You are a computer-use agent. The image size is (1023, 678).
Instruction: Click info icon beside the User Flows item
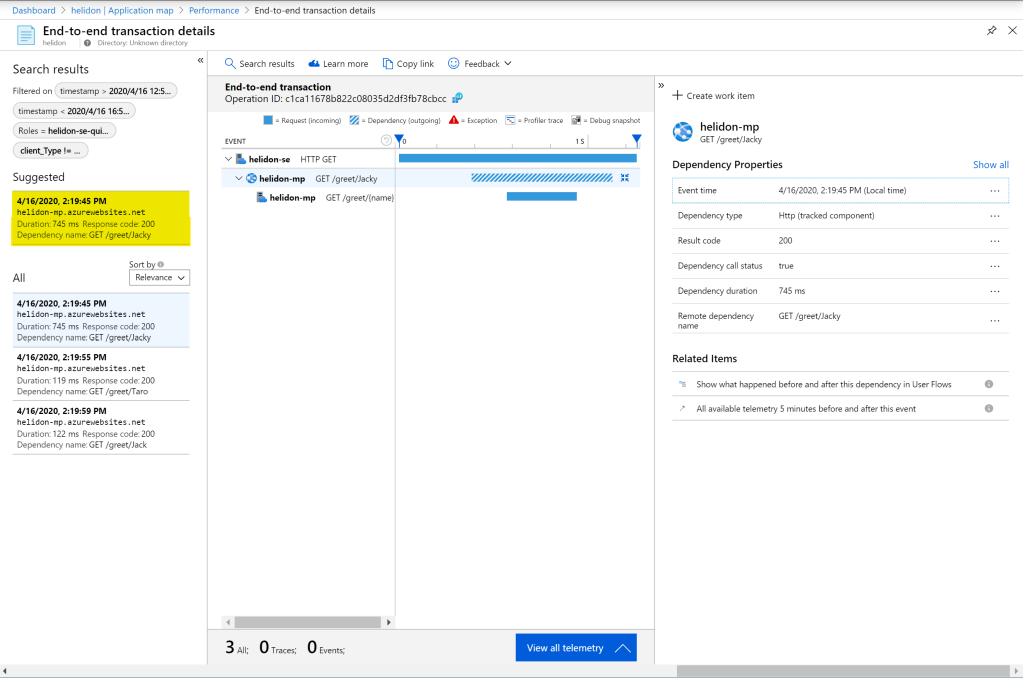(x=988, y=384)
